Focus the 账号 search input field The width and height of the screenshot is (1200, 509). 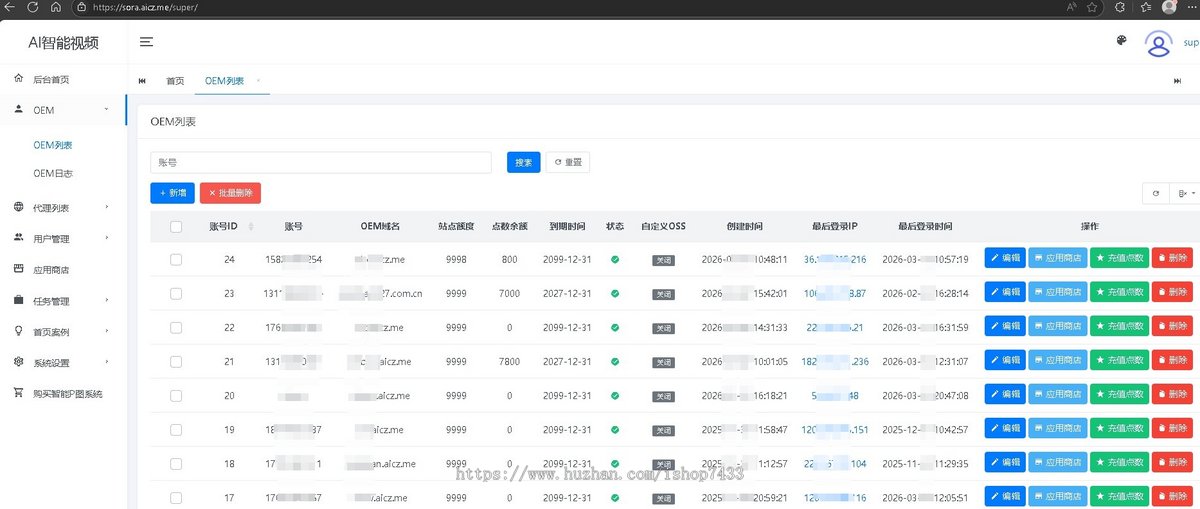(321, 162)
